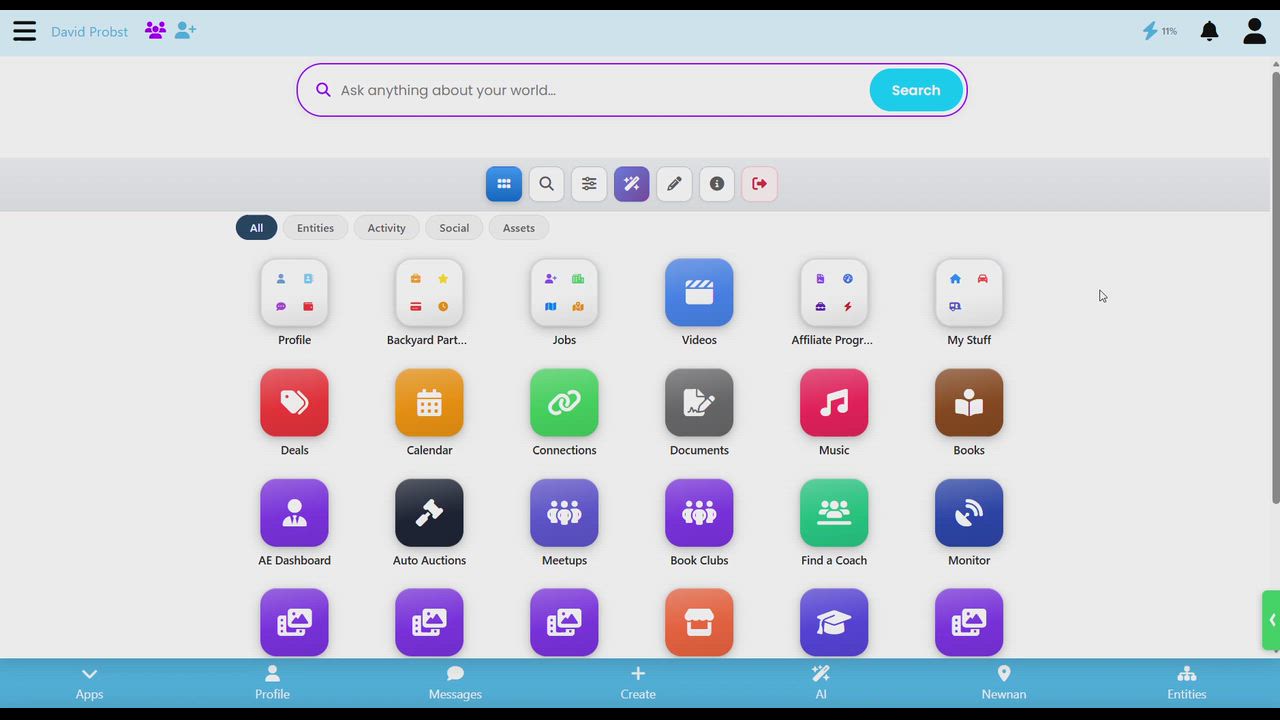Open the filter sliders toolbar button

(x=589, y=184)
